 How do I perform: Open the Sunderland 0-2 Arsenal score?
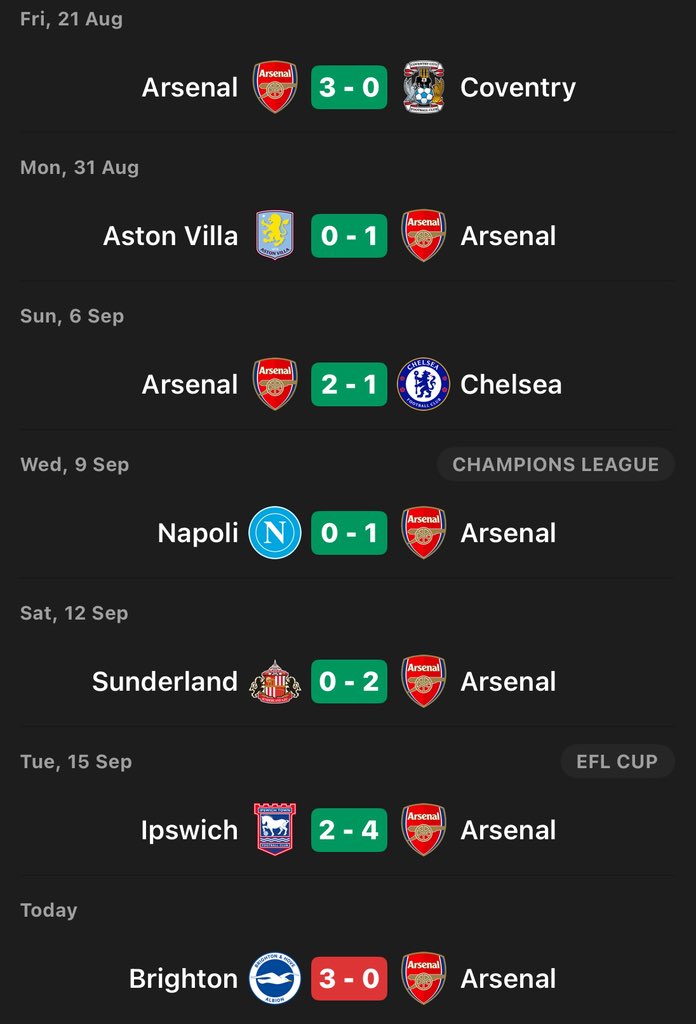pyautogui.click(x=349, y=681)
